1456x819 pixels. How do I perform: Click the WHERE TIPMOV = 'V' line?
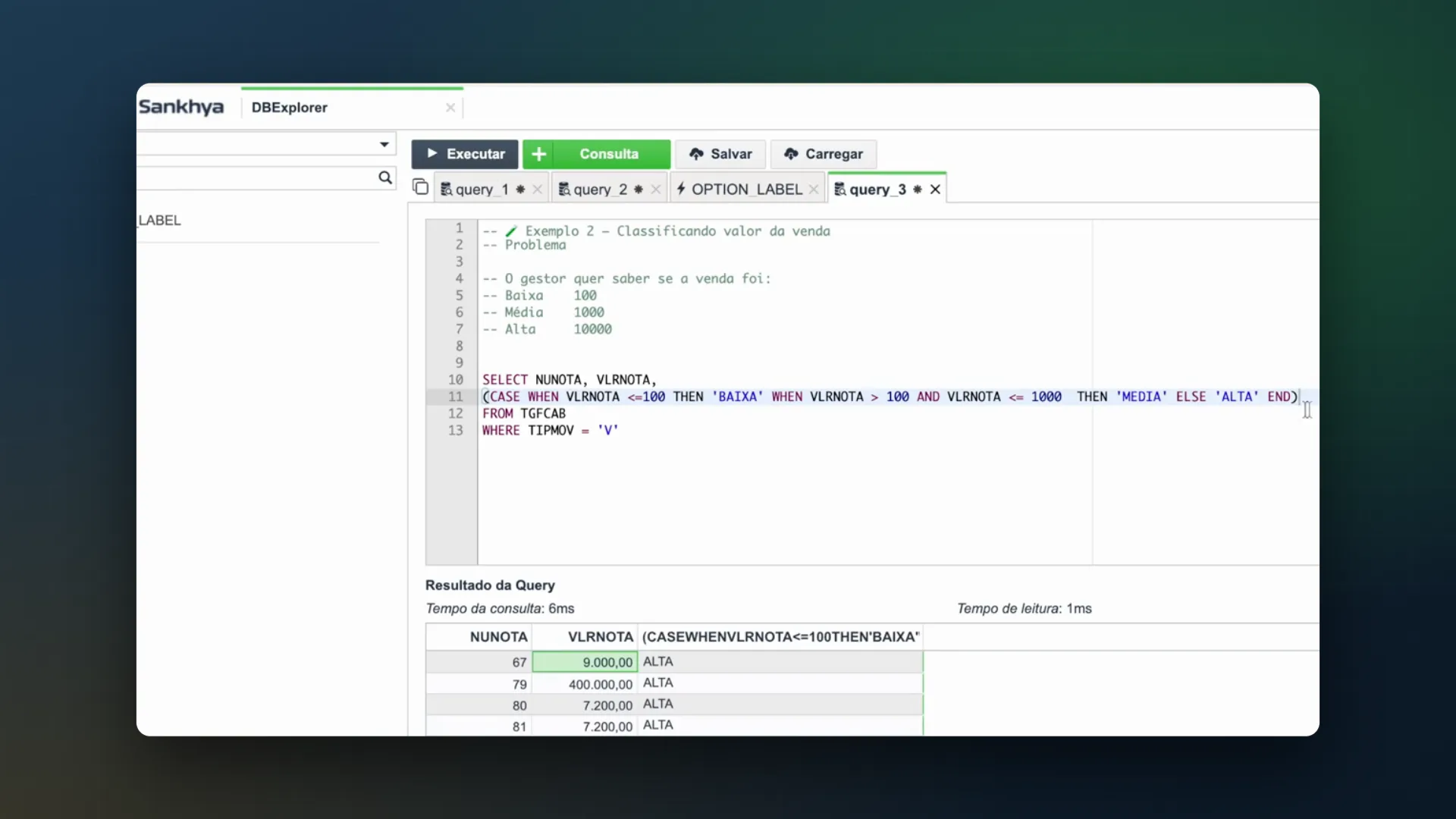click(x=551, y=431)
